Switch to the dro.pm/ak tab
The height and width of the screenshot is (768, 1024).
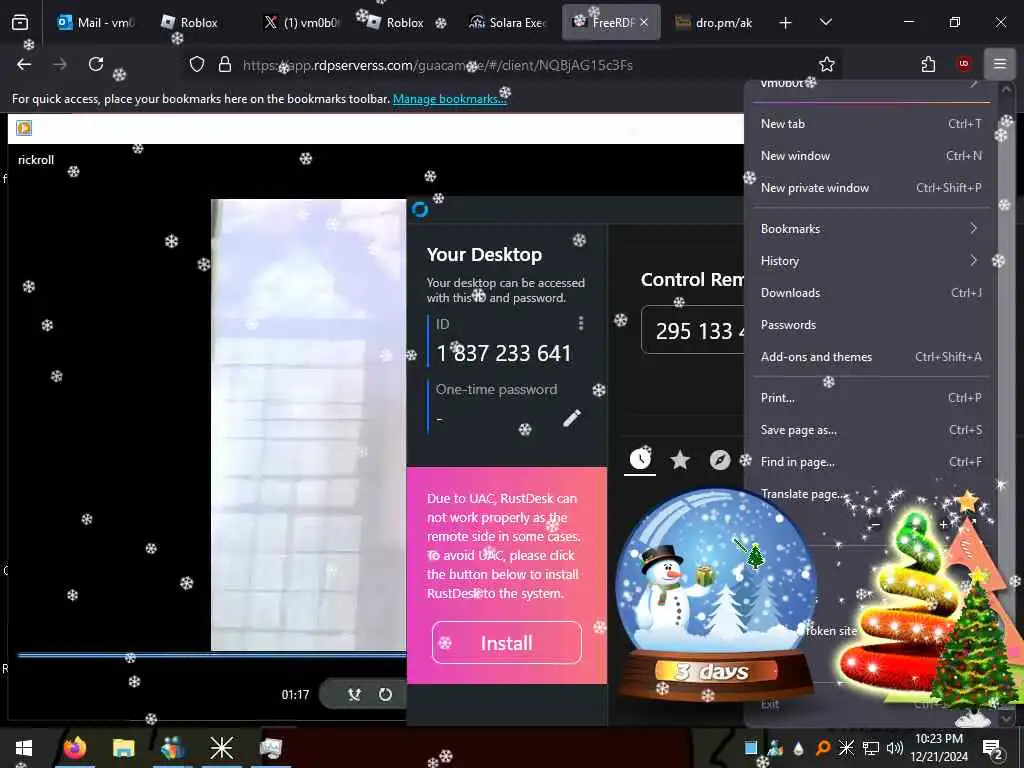[x=715, y=22]
